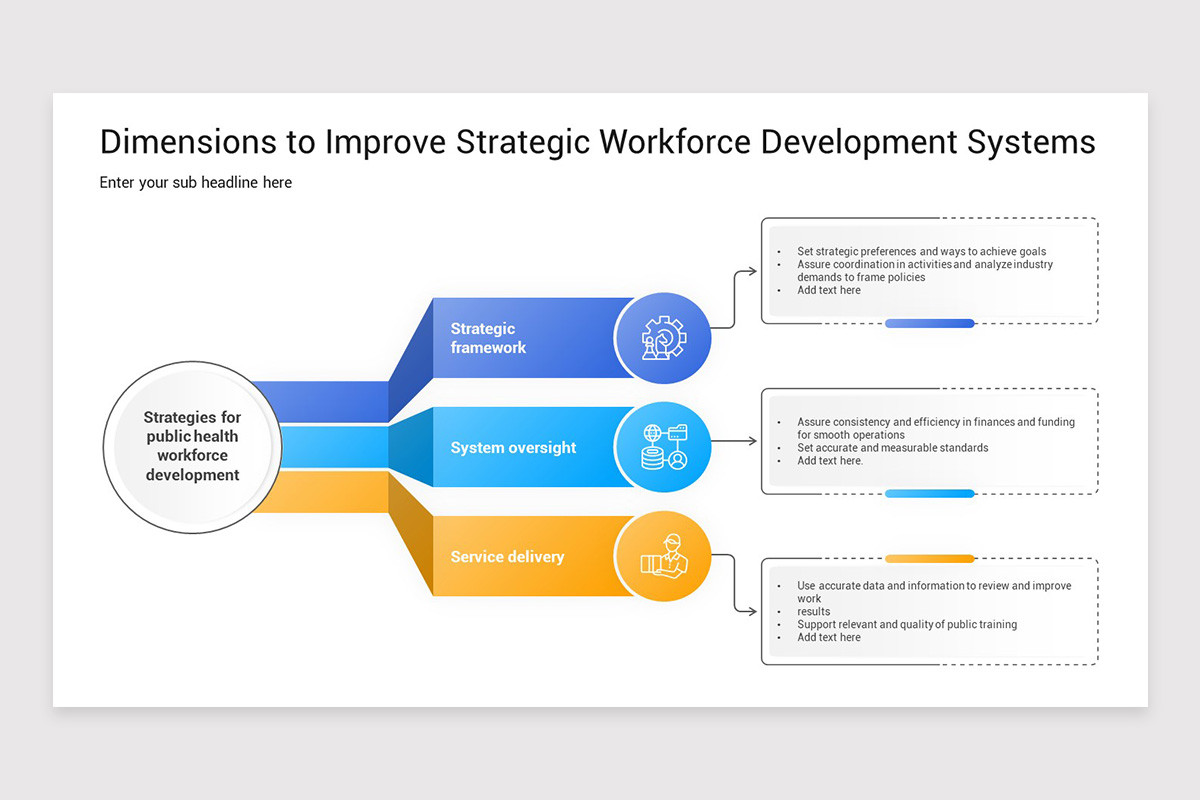Click the arrow pointing to Strategic framework details
This screenshot has width=1200, height=800.
click(x=745, y=271)
